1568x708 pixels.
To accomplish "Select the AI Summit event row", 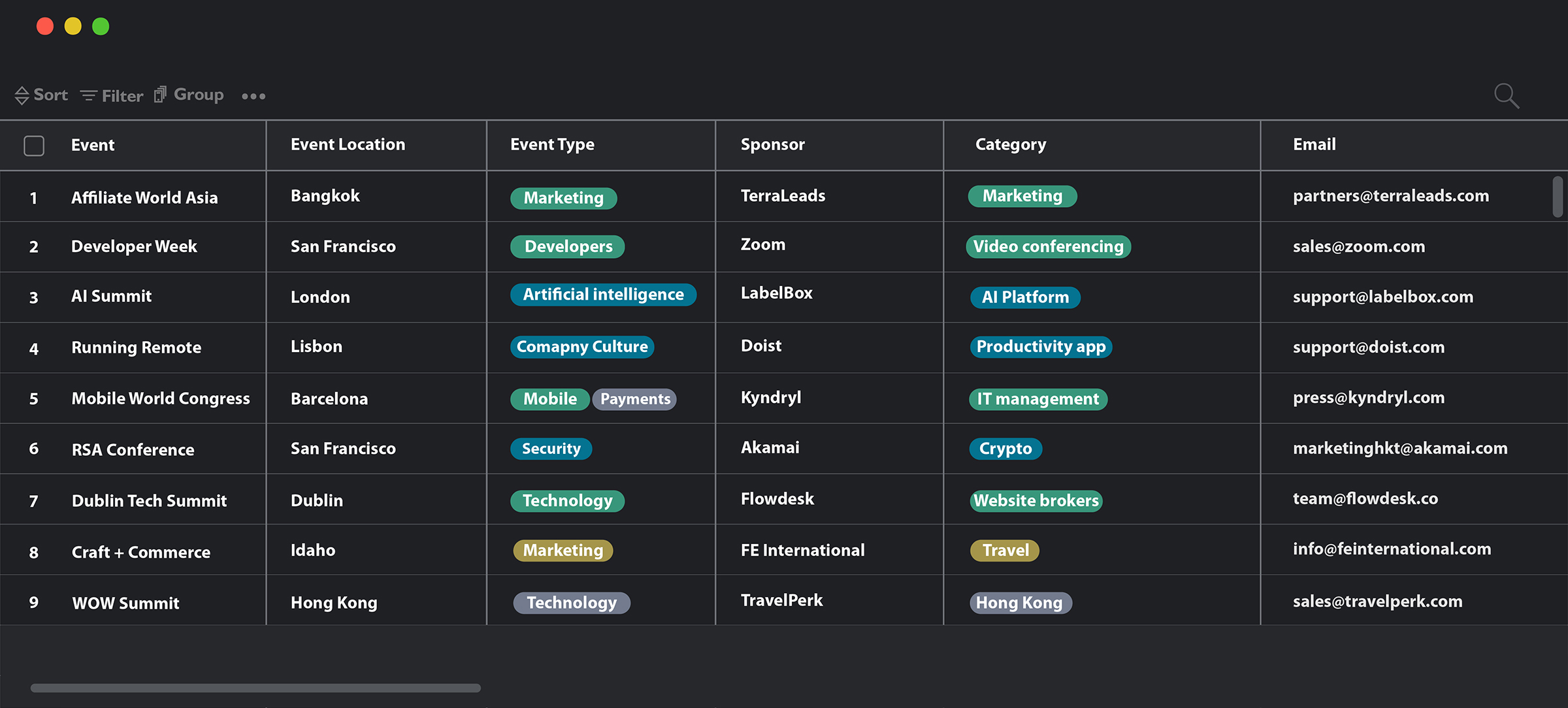I will tap(111, 297).
